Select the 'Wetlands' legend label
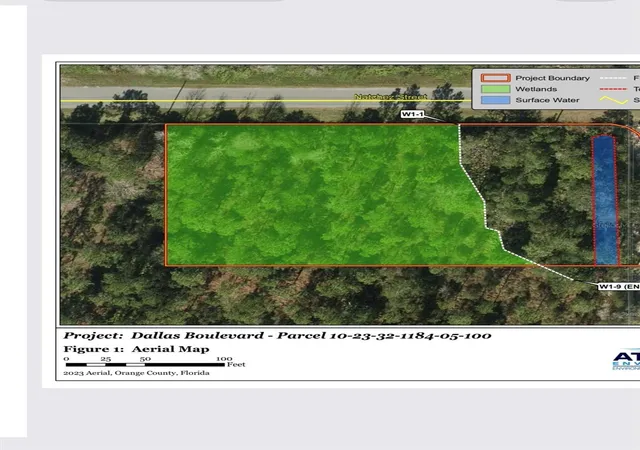This screenshot has width=640, height=450. [x=536, y=89]
